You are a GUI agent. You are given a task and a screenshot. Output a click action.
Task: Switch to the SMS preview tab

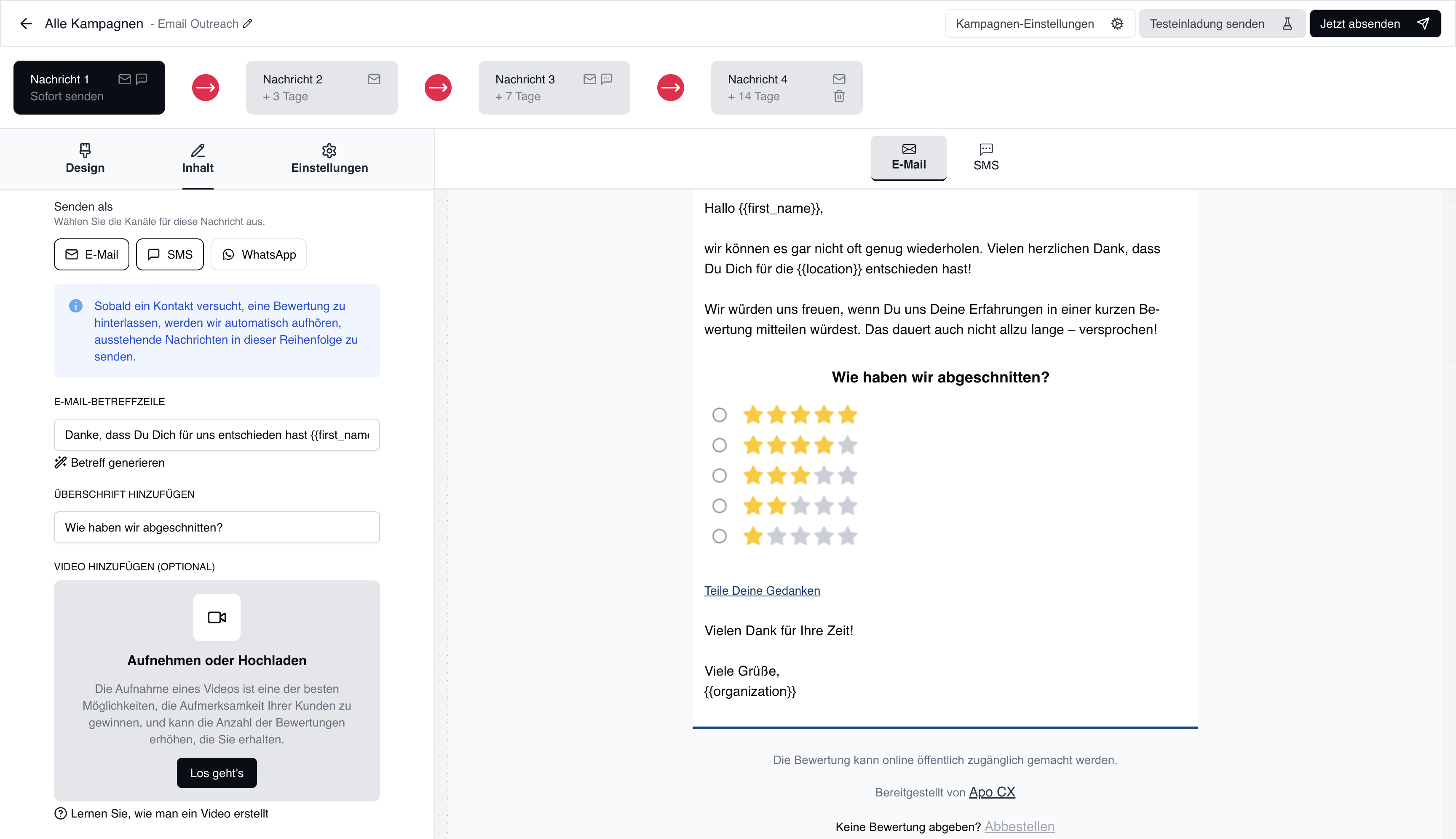(986, 158)
